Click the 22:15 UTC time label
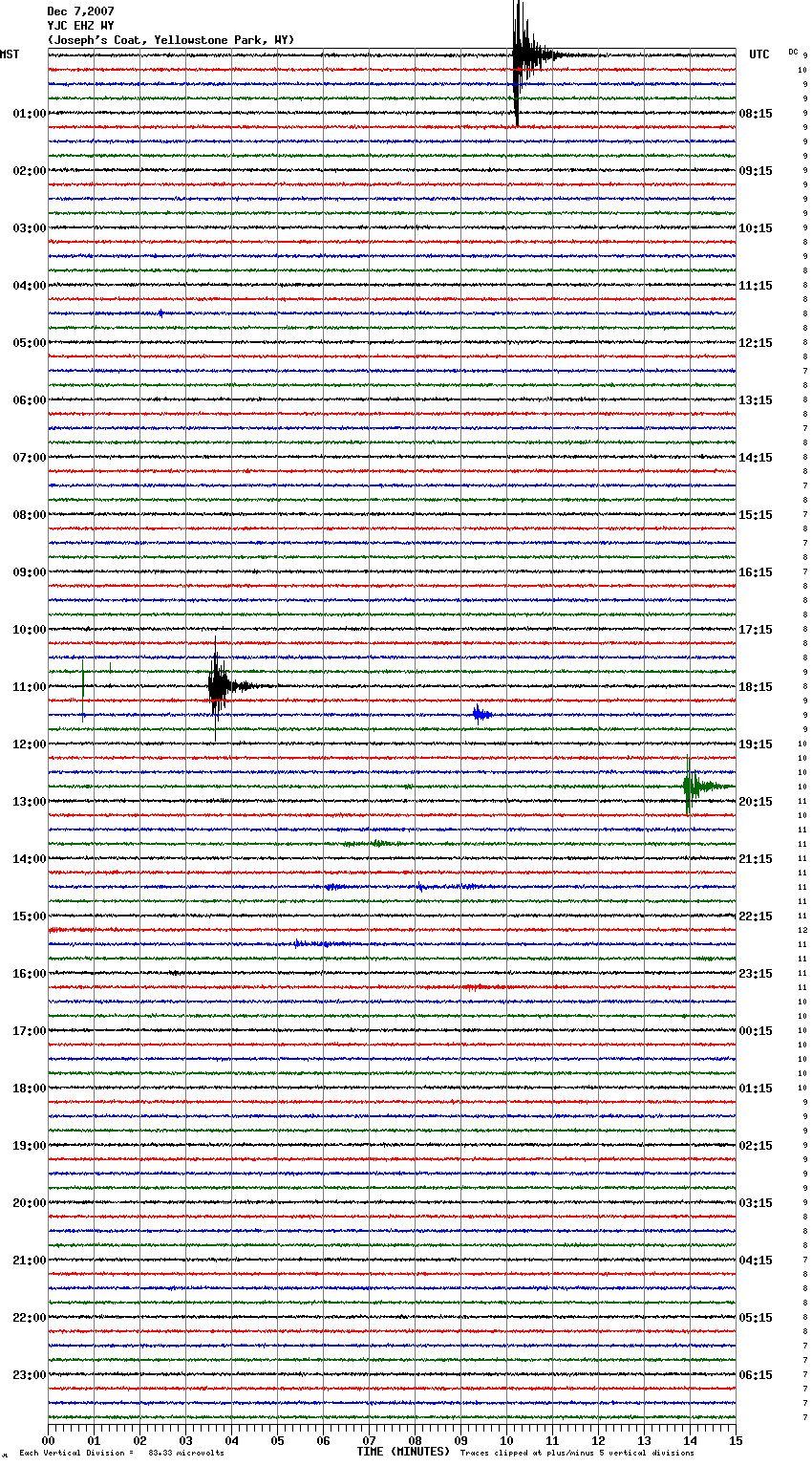The height and width of the screenshot is (1466, 812). tap(756, 916)
